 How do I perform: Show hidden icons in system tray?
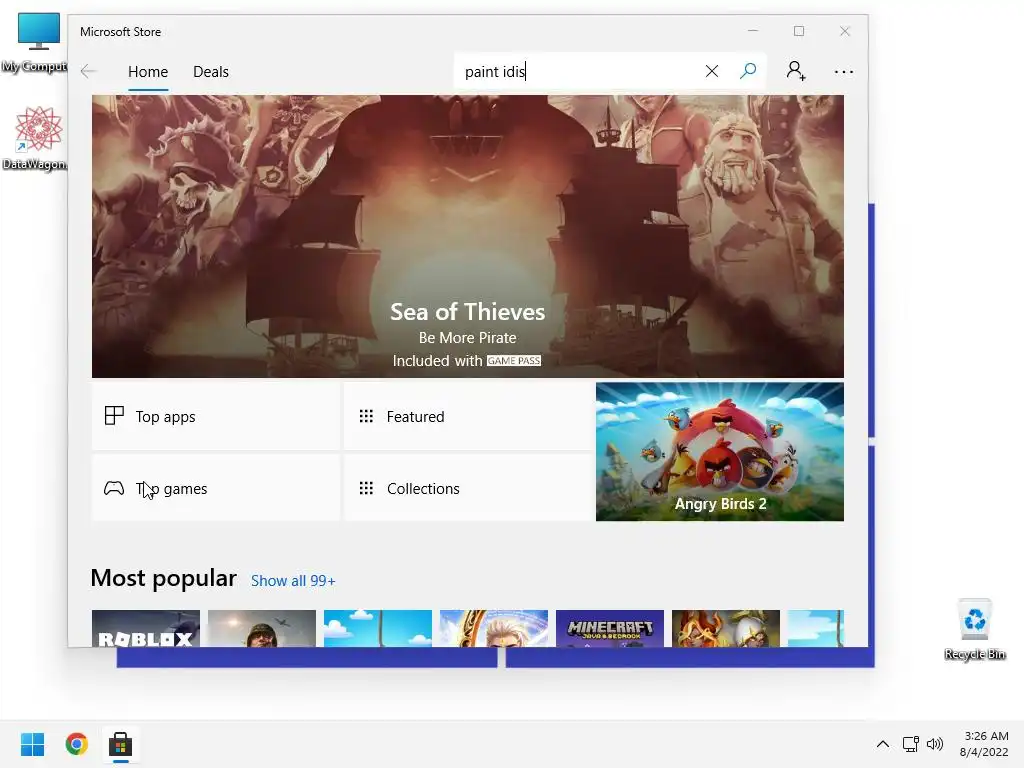[882, 744]
